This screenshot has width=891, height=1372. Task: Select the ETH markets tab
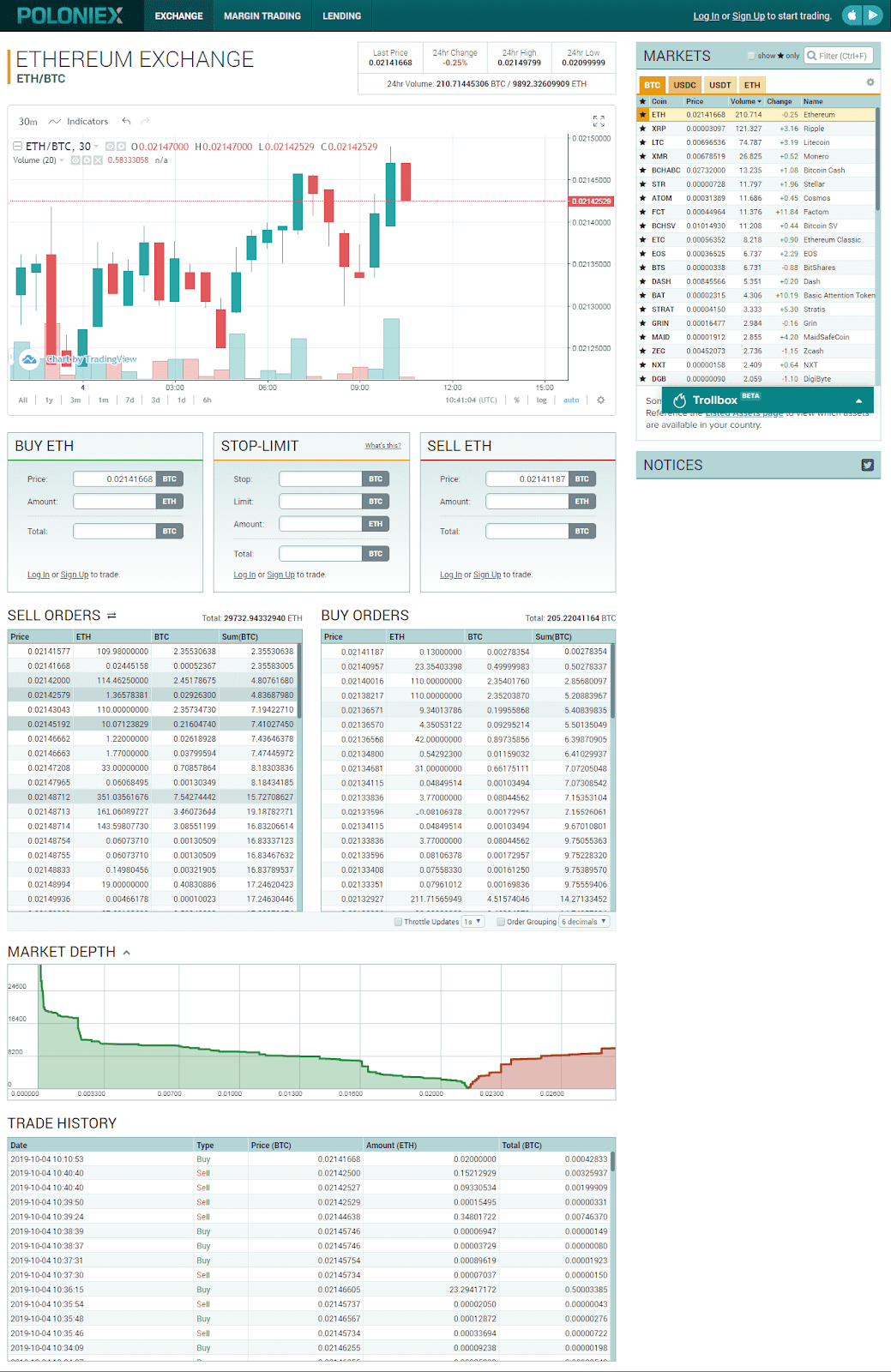[752, 85]
